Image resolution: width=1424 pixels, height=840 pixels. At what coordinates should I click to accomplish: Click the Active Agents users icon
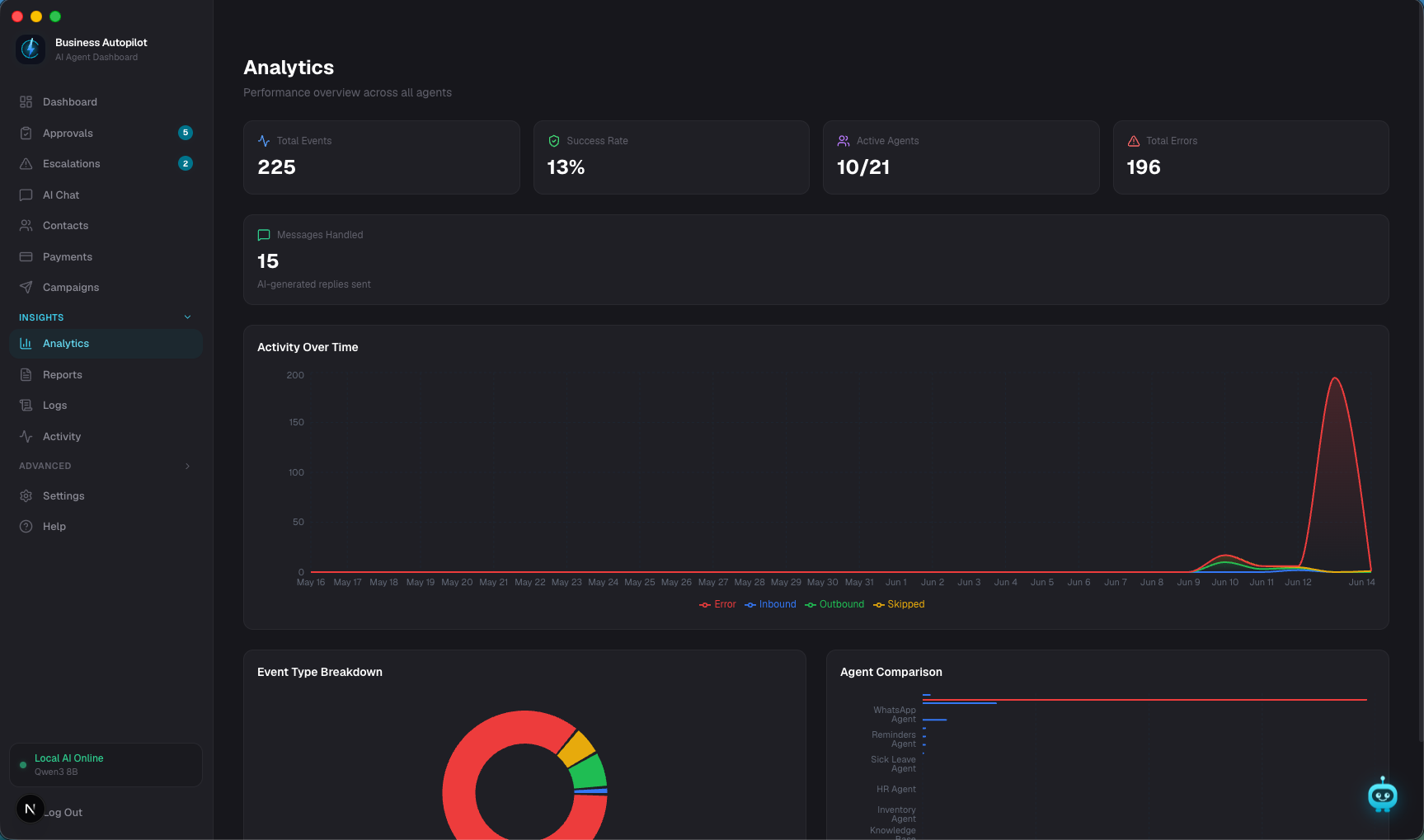point(844,141)
